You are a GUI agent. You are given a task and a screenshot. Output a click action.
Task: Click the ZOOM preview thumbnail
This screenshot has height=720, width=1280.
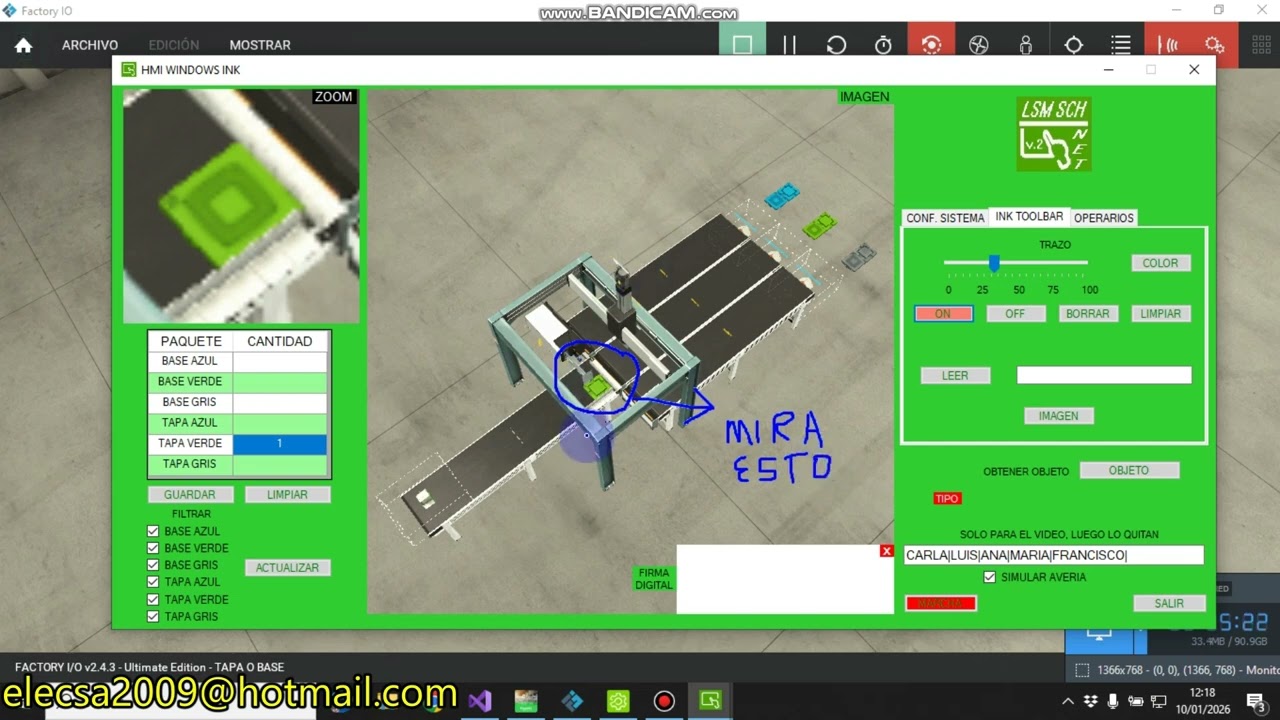(x=241, y=206)
